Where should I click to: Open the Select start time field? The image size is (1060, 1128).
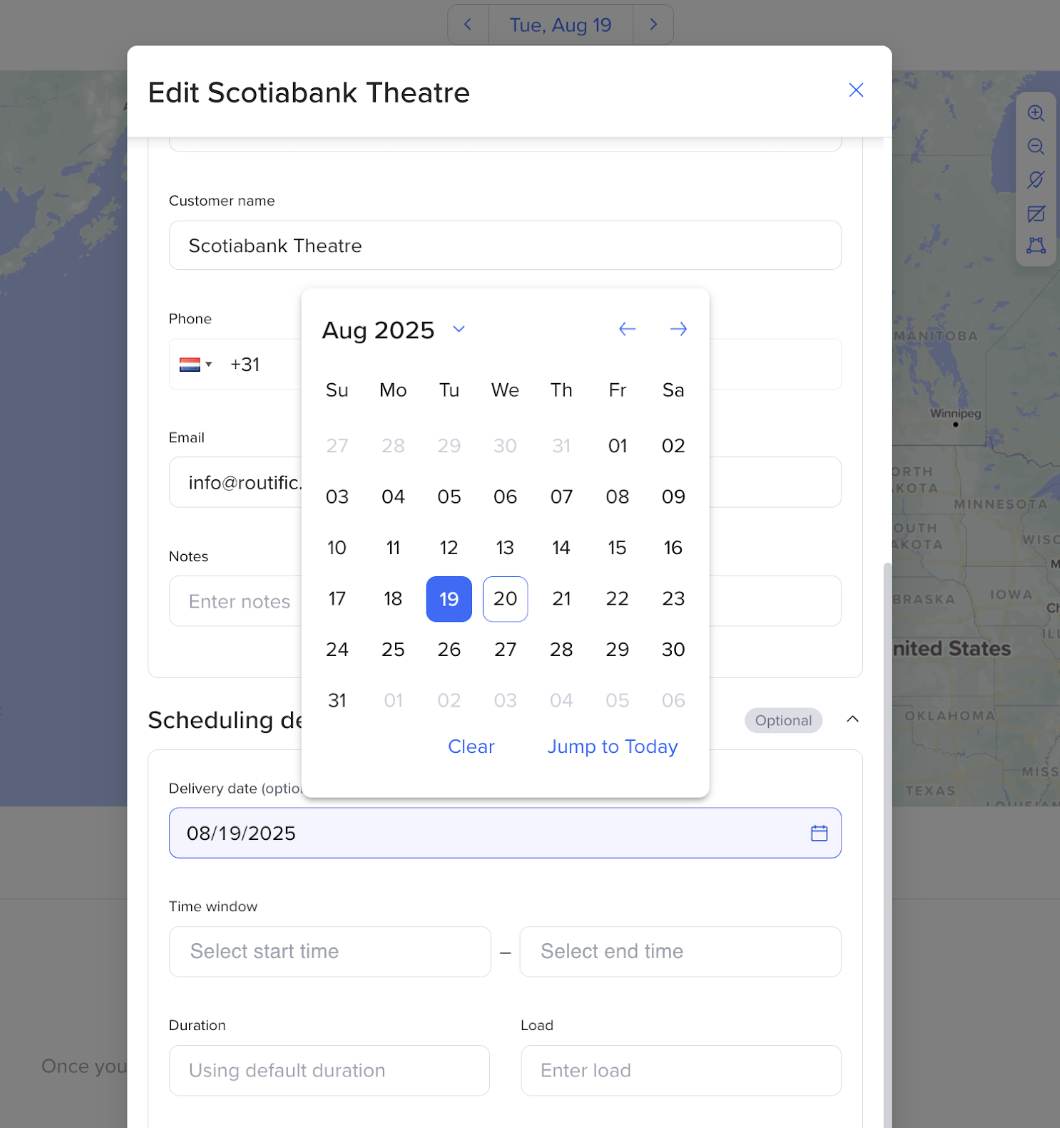(330, 952)
